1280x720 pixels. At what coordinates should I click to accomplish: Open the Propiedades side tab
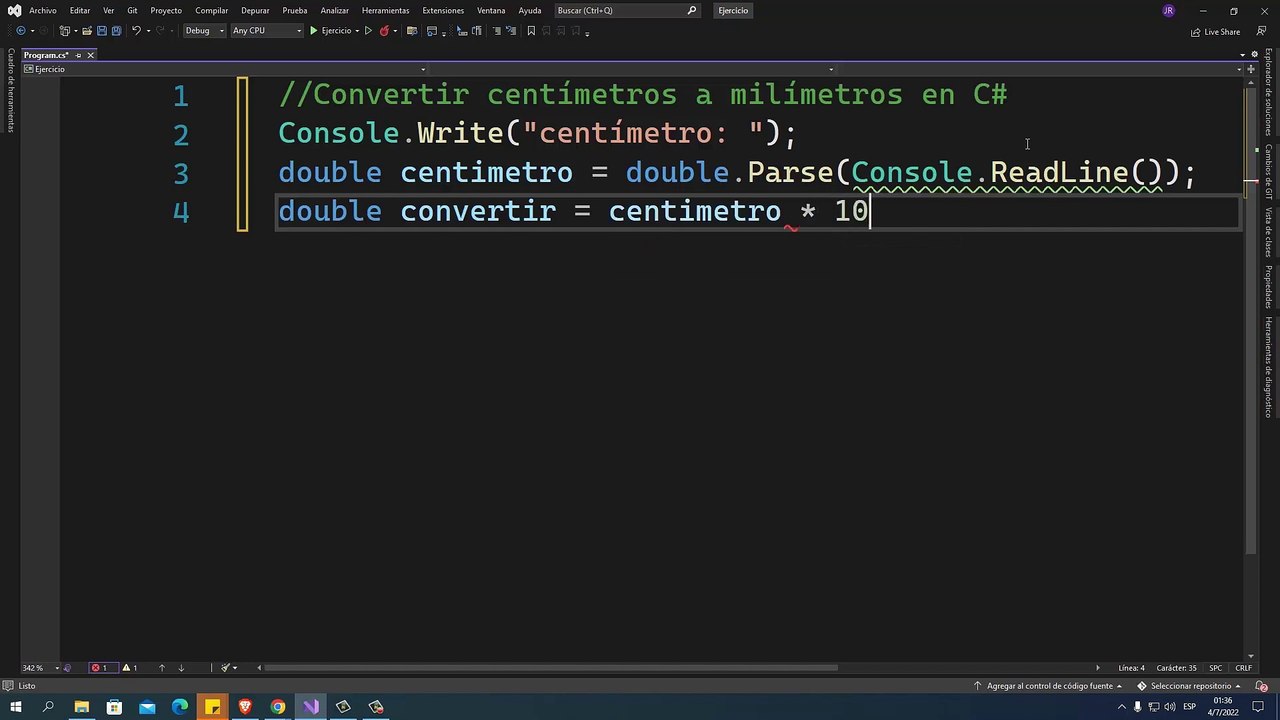(1268, 287)
